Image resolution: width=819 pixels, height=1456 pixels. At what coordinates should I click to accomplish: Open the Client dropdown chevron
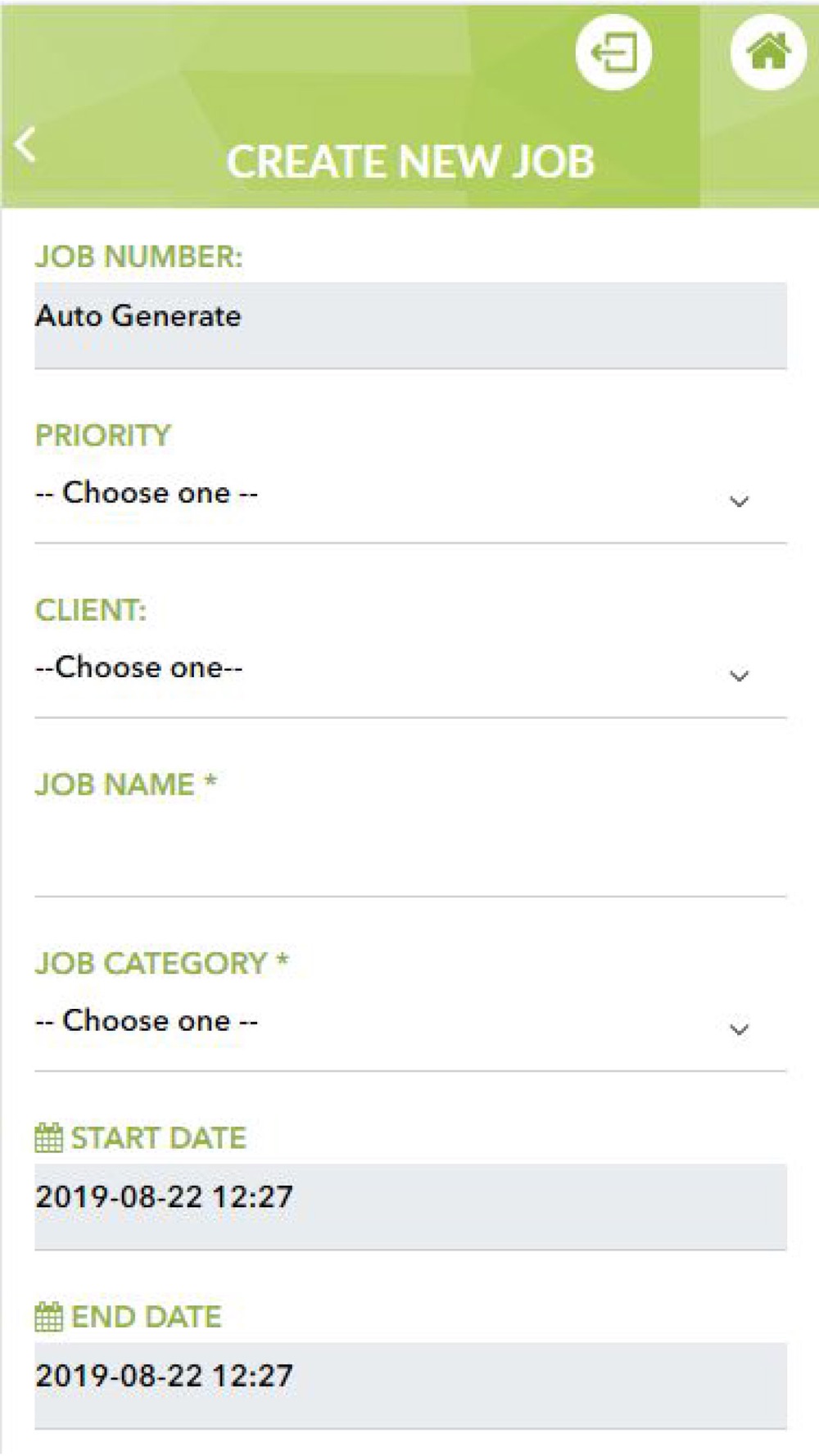pyautogui.click(x=739, y=676)
